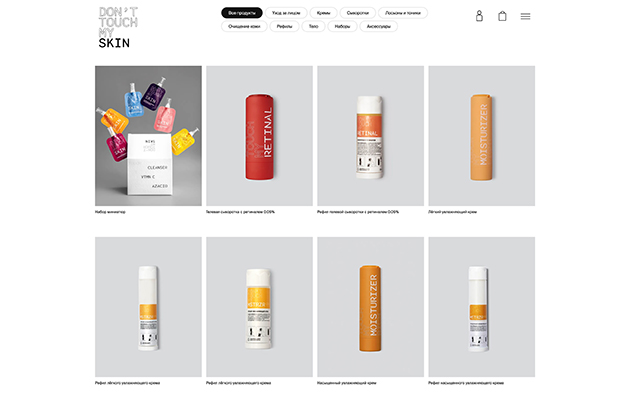Show the 'Рефилы' category
The height and width of the screenshot is (400, 630).
284,27
